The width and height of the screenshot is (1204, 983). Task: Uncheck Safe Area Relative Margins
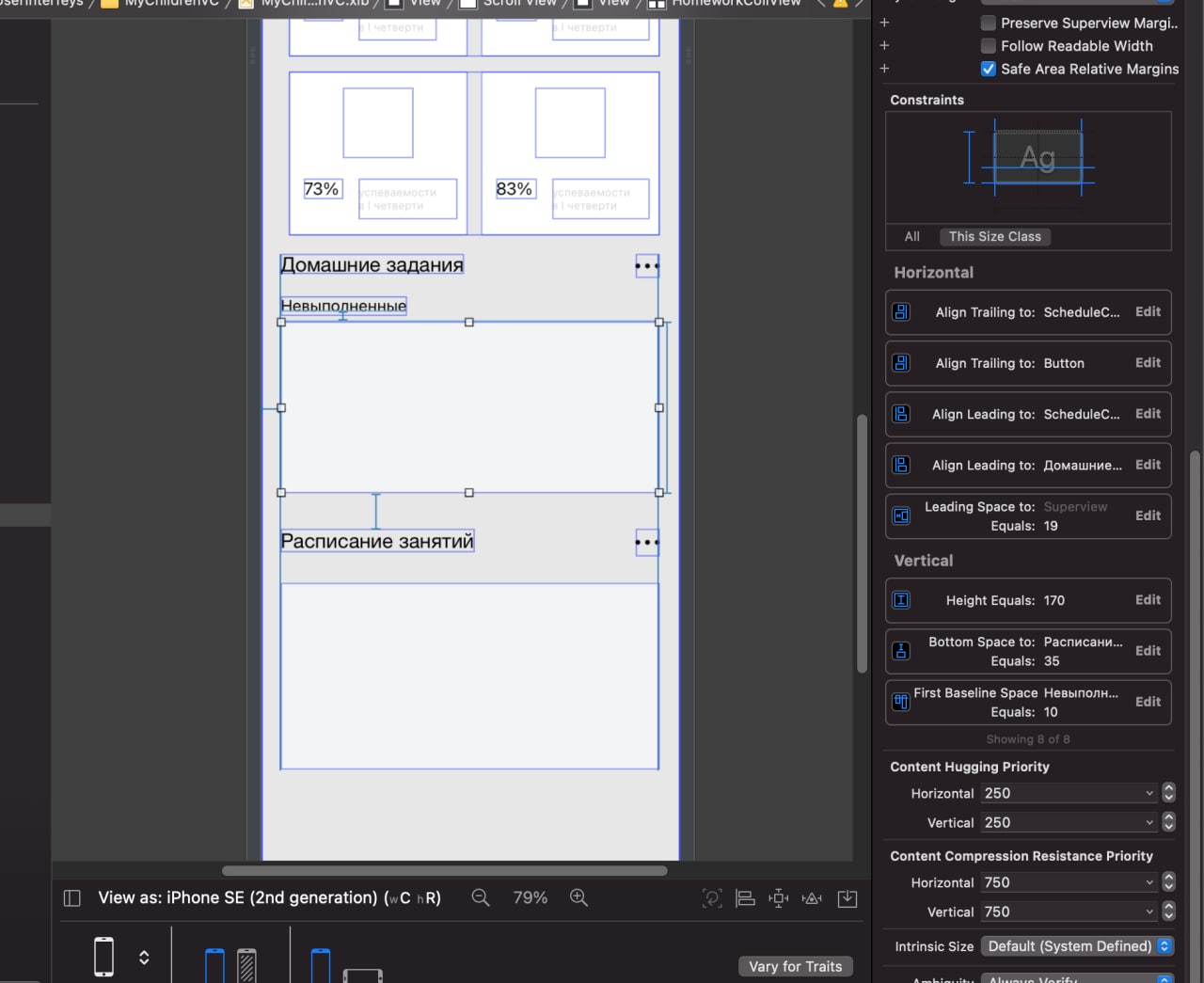point(989,69)
